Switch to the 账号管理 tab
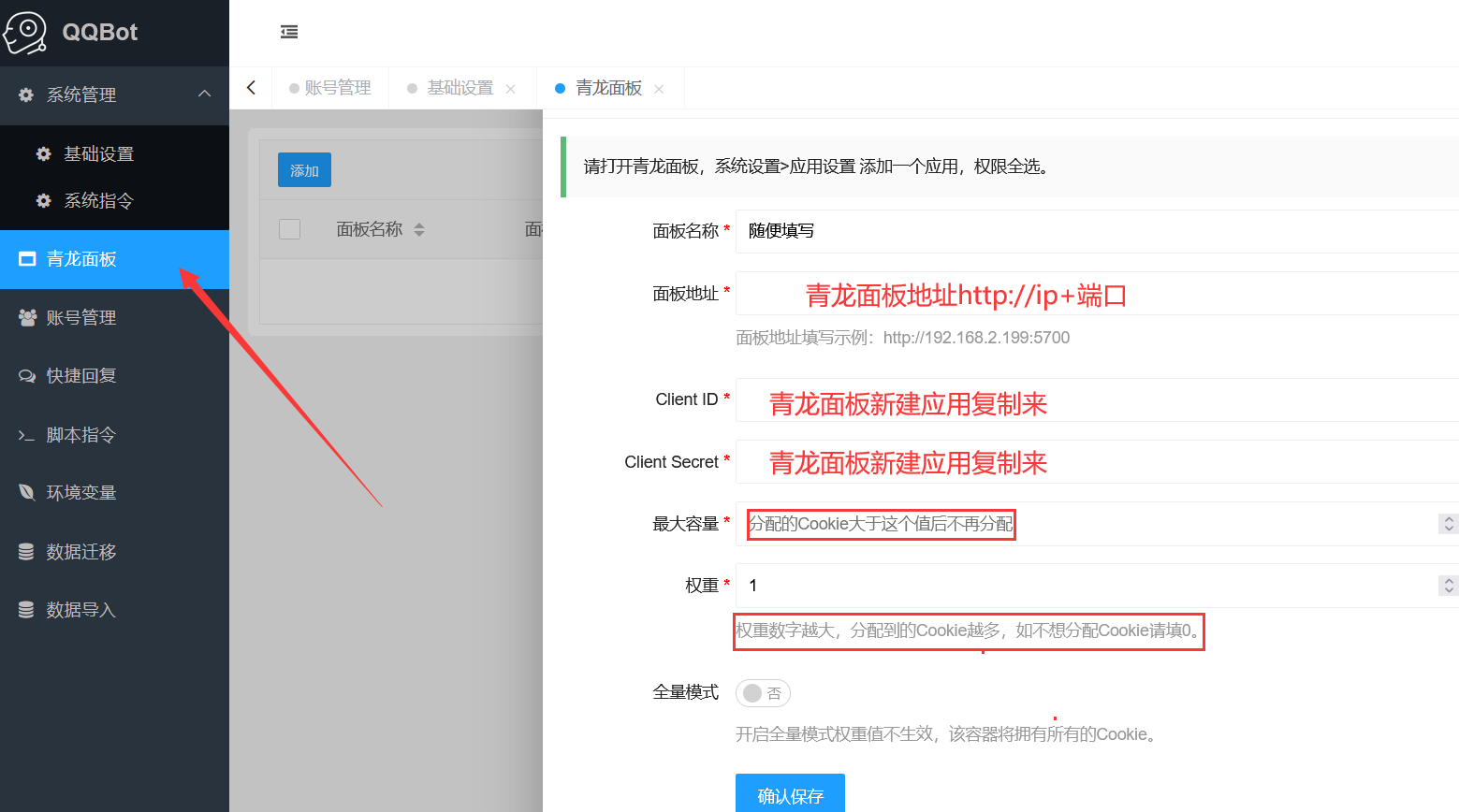 tap(330, 88)
